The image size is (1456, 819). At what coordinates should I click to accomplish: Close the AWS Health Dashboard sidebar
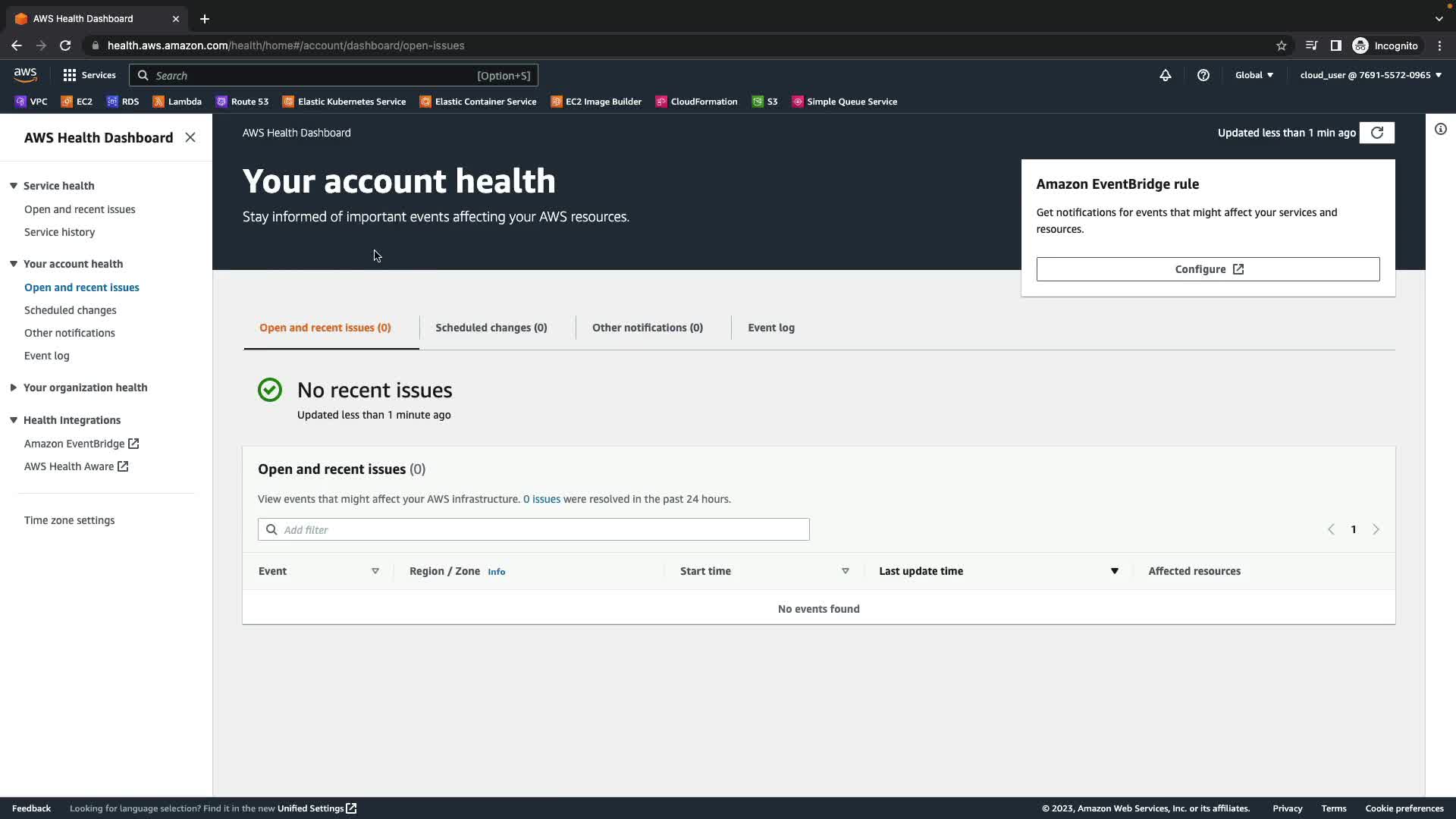[x=190, y=137]
